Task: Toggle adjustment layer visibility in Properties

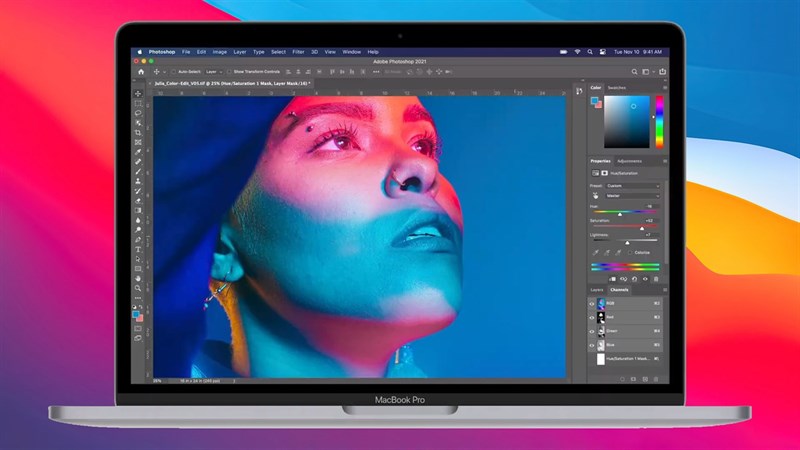Action: tap(645, 279)
